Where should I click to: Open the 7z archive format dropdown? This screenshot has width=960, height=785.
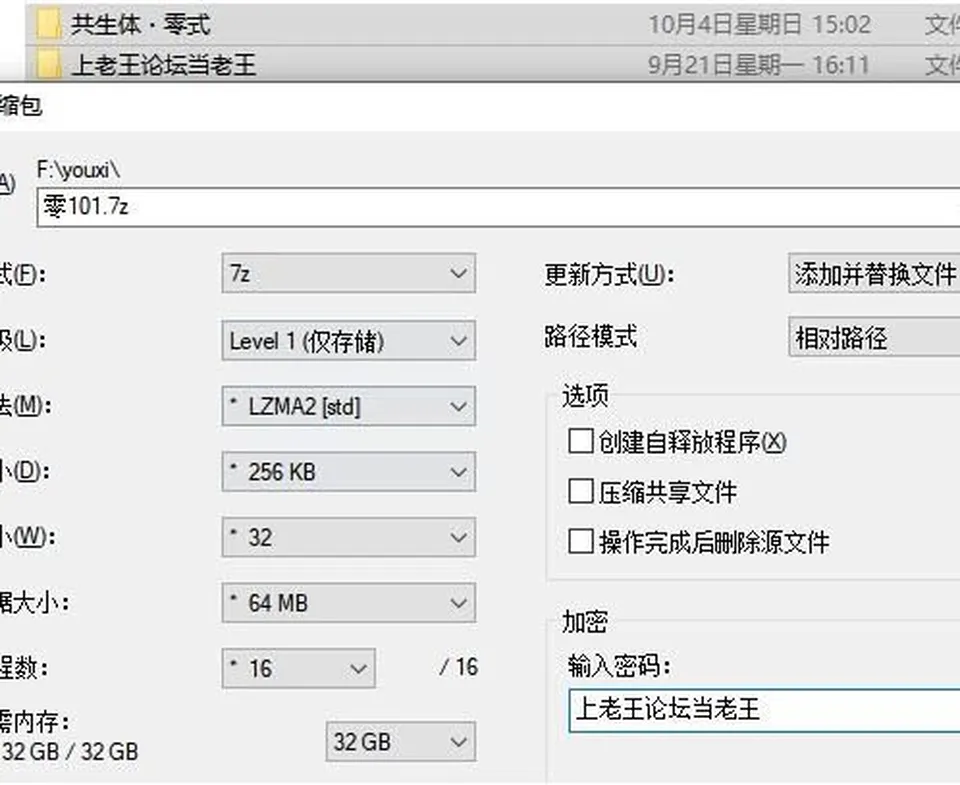click(348, 273)
